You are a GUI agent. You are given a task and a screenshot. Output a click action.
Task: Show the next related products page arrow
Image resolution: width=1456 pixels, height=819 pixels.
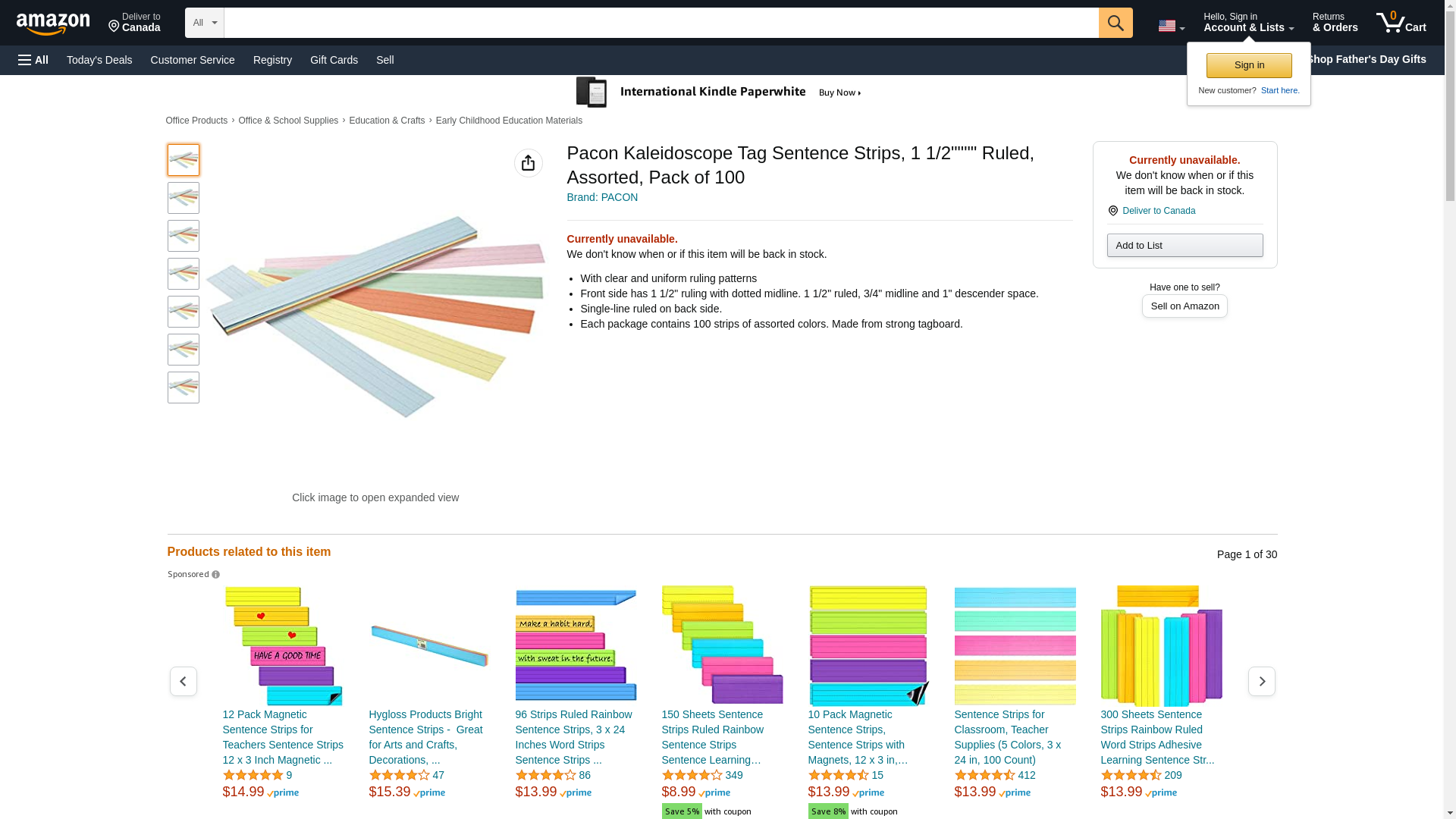tap(1261, 681)
